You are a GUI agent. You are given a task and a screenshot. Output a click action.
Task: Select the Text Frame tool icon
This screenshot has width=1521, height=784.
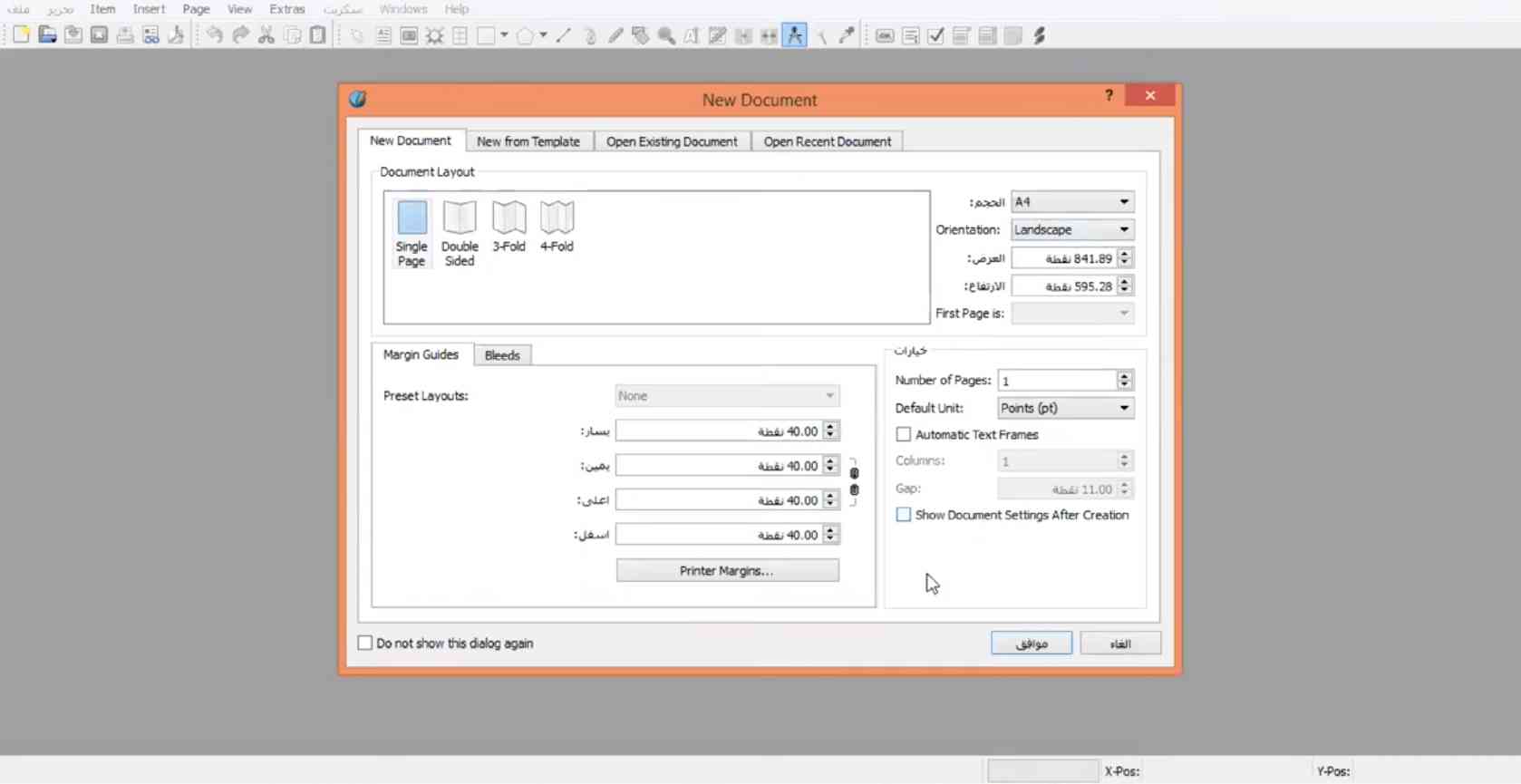383,35
